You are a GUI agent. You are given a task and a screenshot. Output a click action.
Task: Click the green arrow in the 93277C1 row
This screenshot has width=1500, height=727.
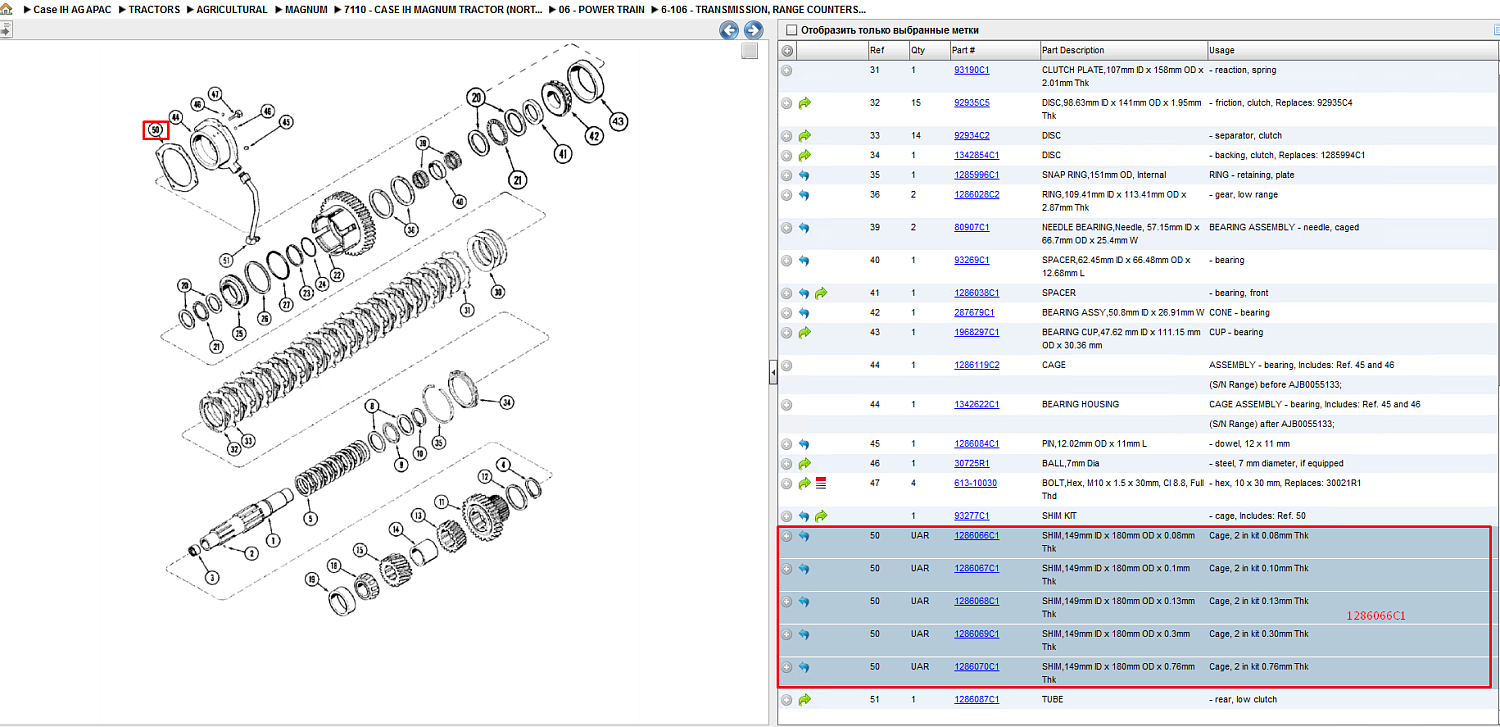point(821,517)
